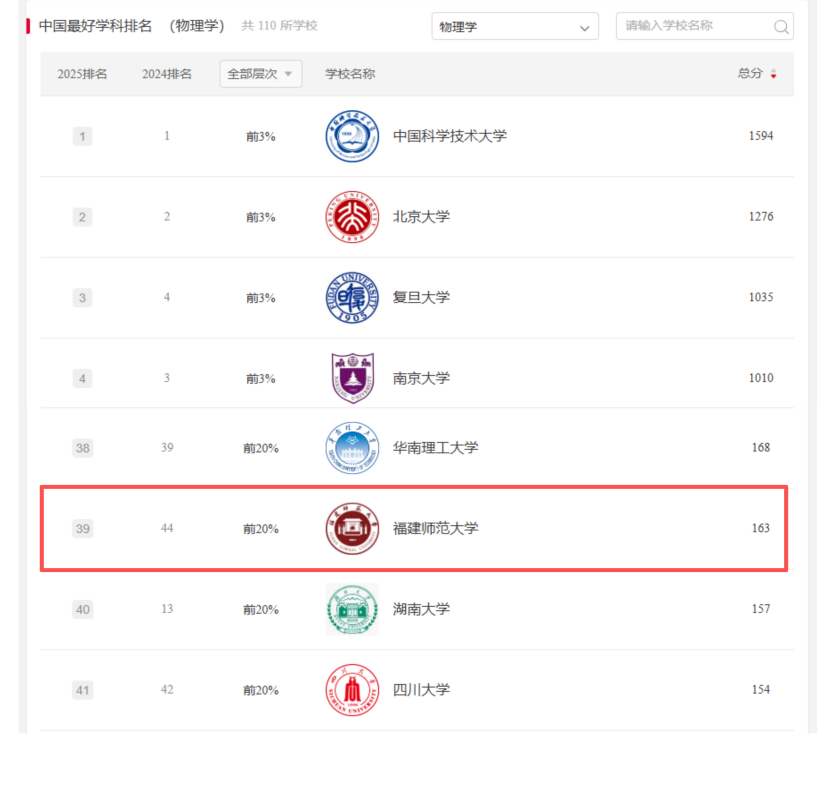This screenshot has width=831, height=810.
Task: Open 中国科学技术大学 school link
Action: click(449, 136)
